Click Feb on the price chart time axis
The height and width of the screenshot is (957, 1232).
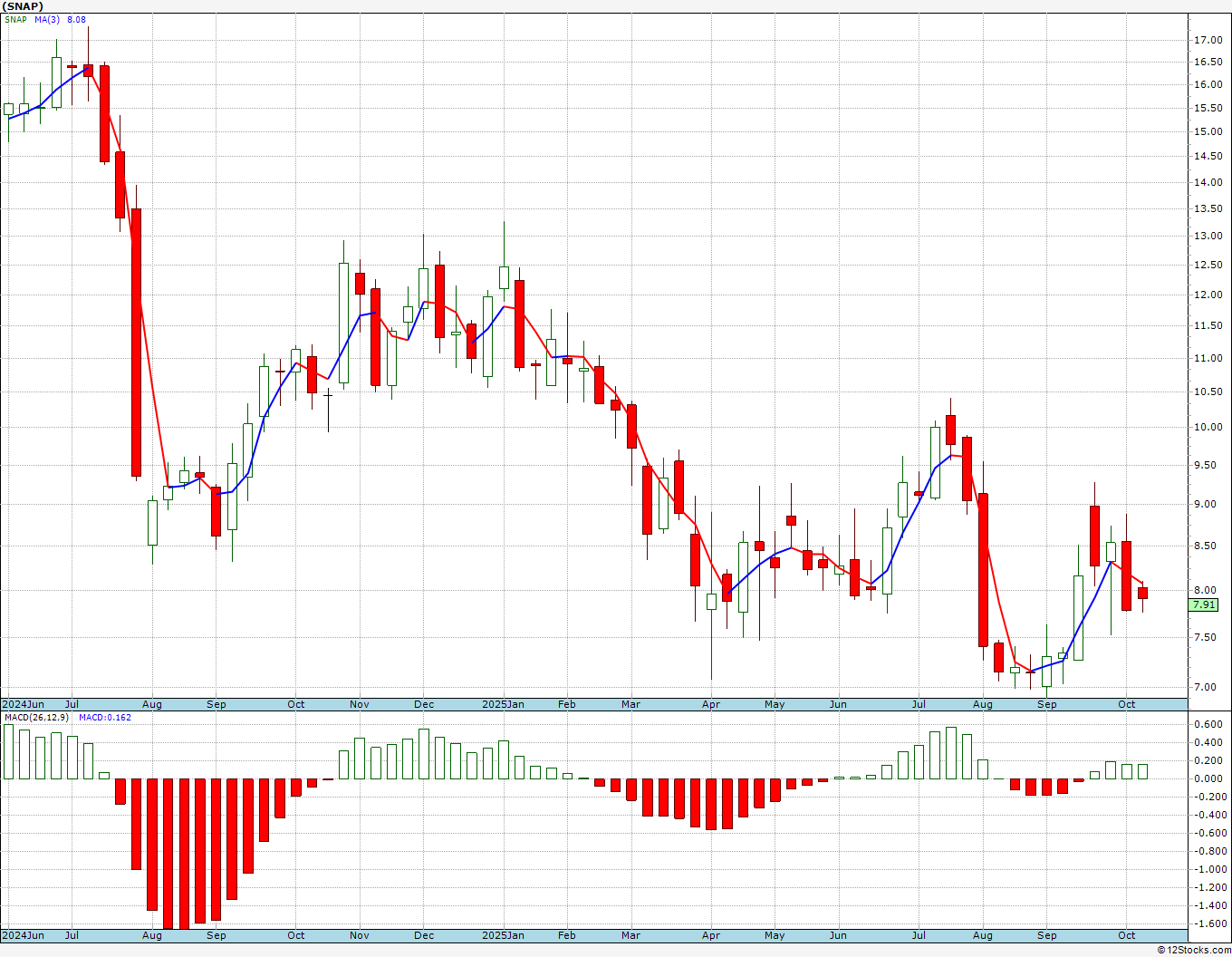pyautogui.click(x=567, y=704)
